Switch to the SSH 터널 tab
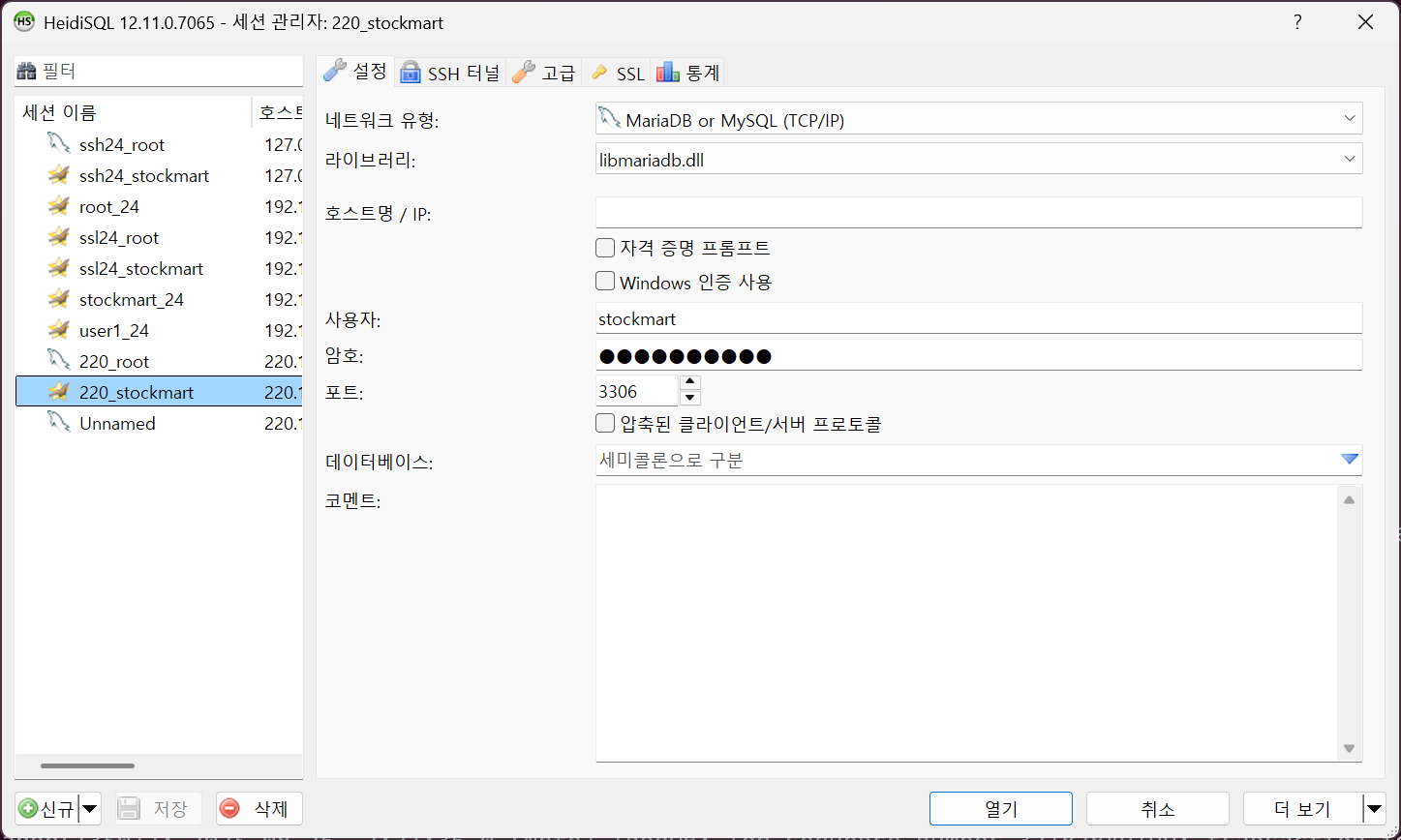Image resolution: width=1401 pixels, height=840 pixels. tap(451, 73)
